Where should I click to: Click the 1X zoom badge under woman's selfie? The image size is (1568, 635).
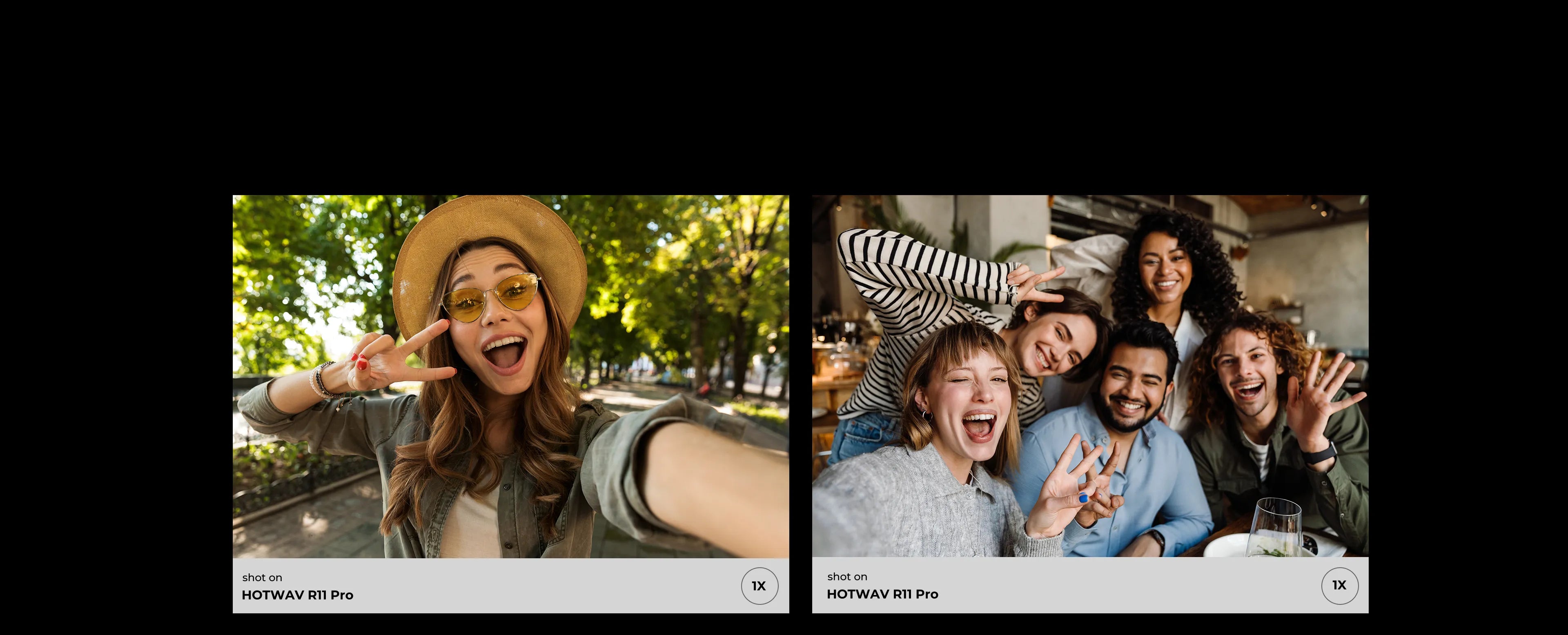pyautogui.click(x=759, y=586)
